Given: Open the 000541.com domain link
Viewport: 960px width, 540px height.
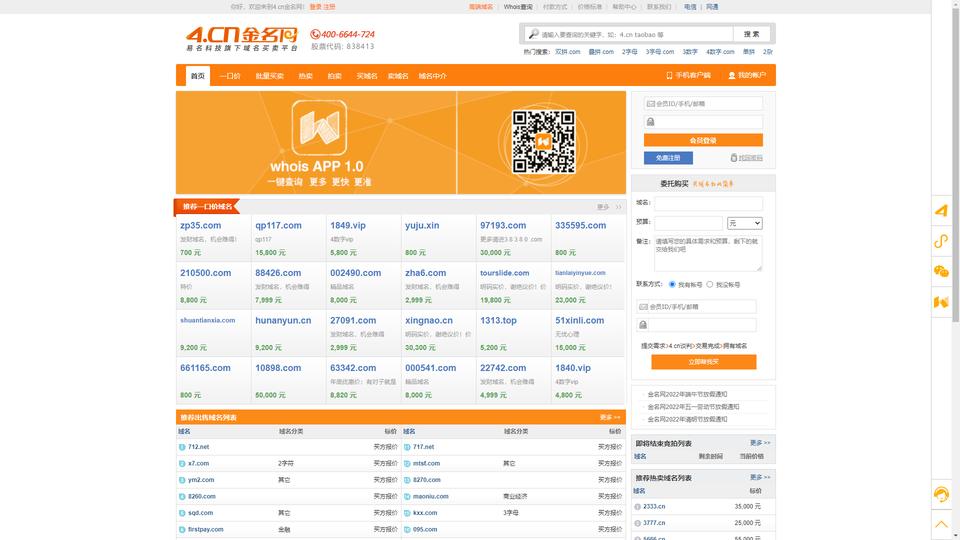Looking at the screenshot, I should [430, 368].
